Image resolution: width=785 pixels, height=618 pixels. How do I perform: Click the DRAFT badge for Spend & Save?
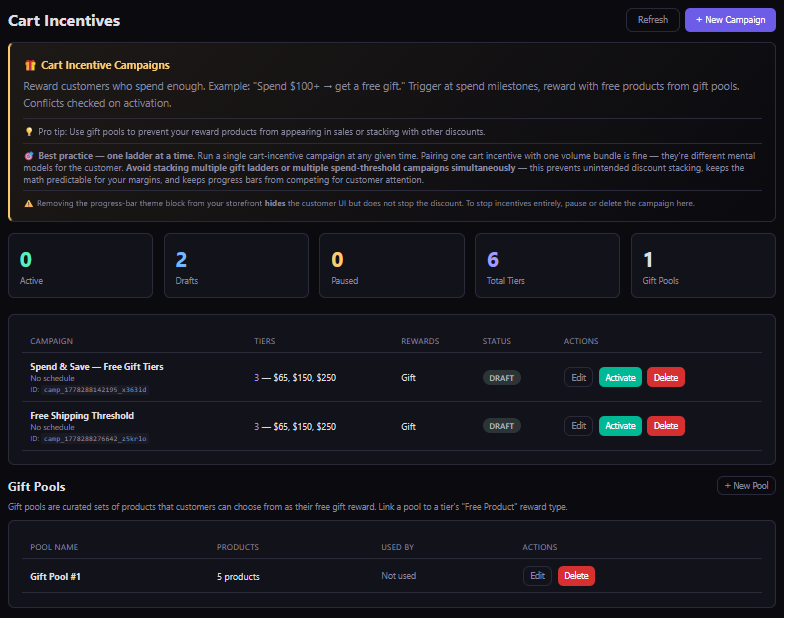tap(502, 378)
